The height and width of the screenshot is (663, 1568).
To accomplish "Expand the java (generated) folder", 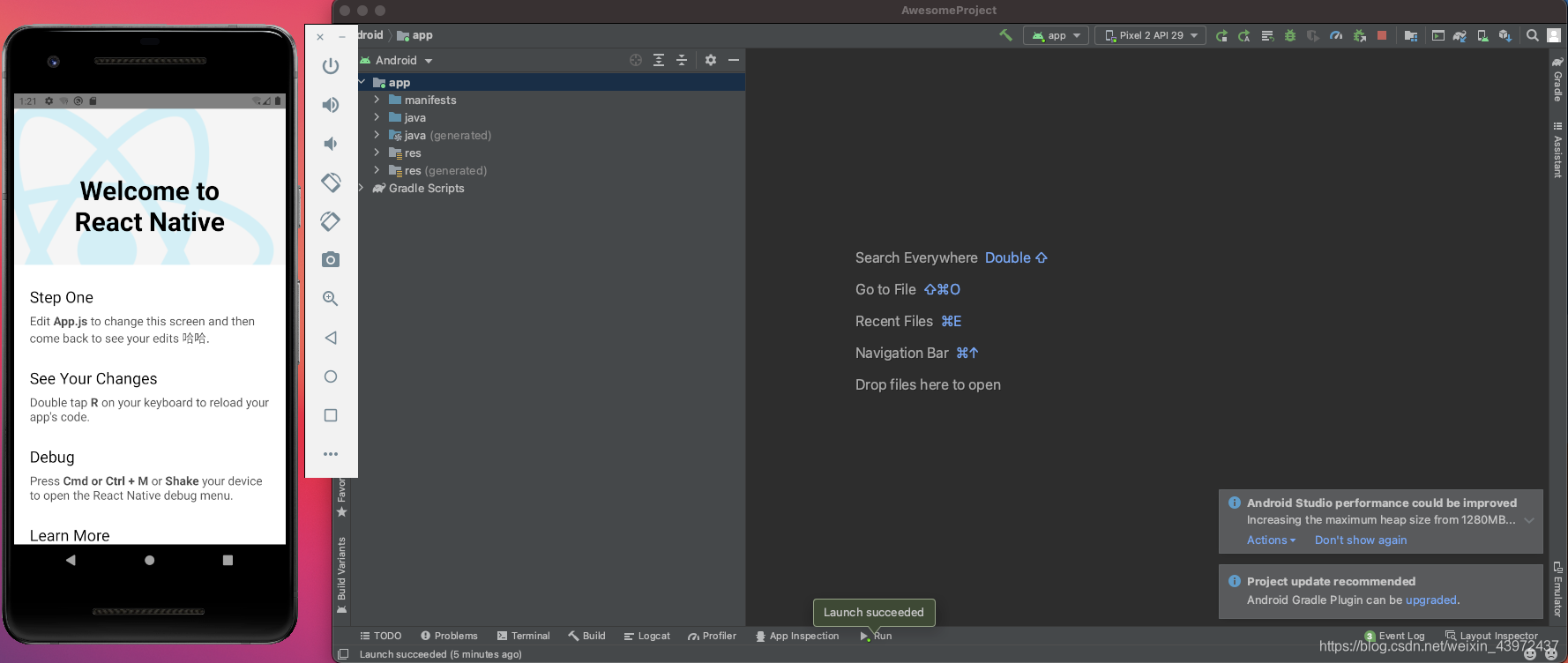I will [377, 135].
